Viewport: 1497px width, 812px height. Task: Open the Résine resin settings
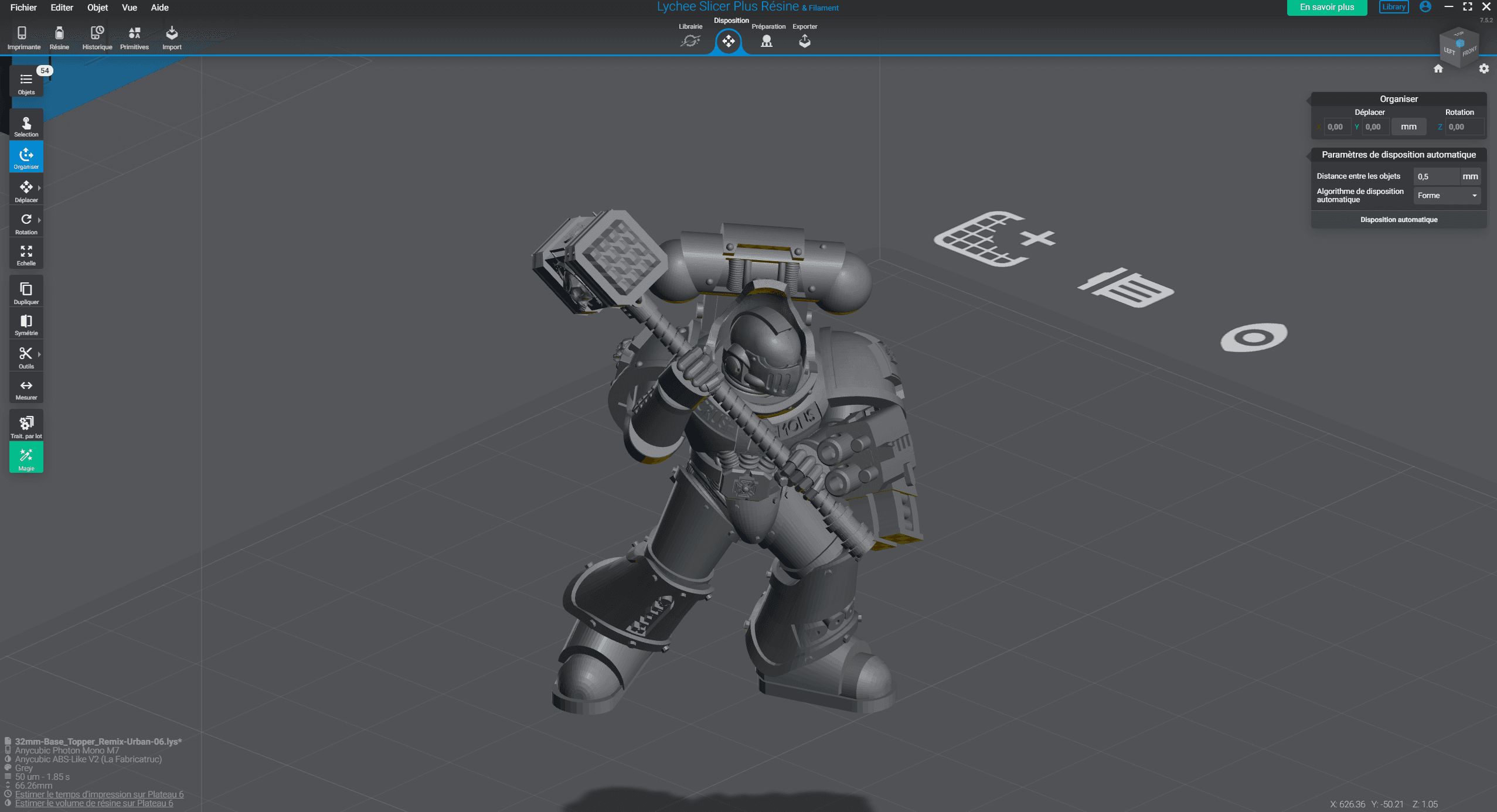click(59, 37)
